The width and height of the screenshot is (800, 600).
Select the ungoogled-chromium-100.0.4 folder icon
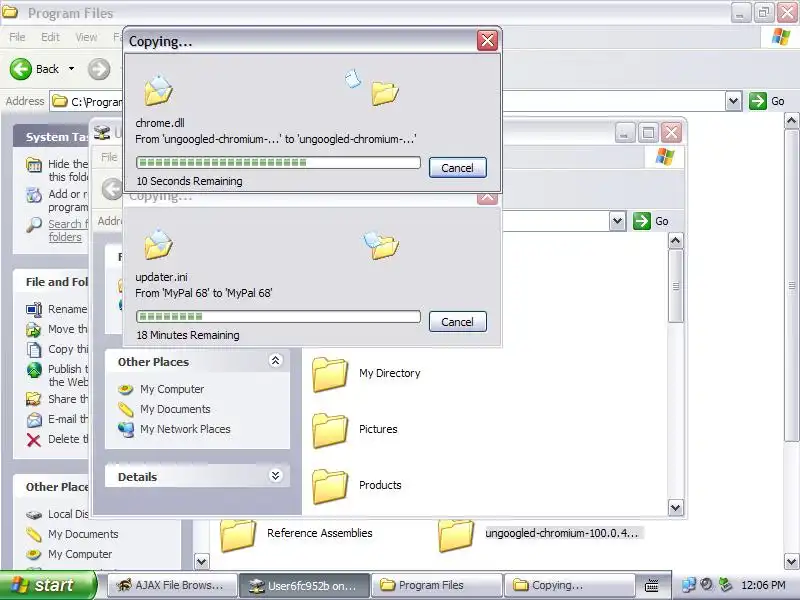[x=456, y=535]
